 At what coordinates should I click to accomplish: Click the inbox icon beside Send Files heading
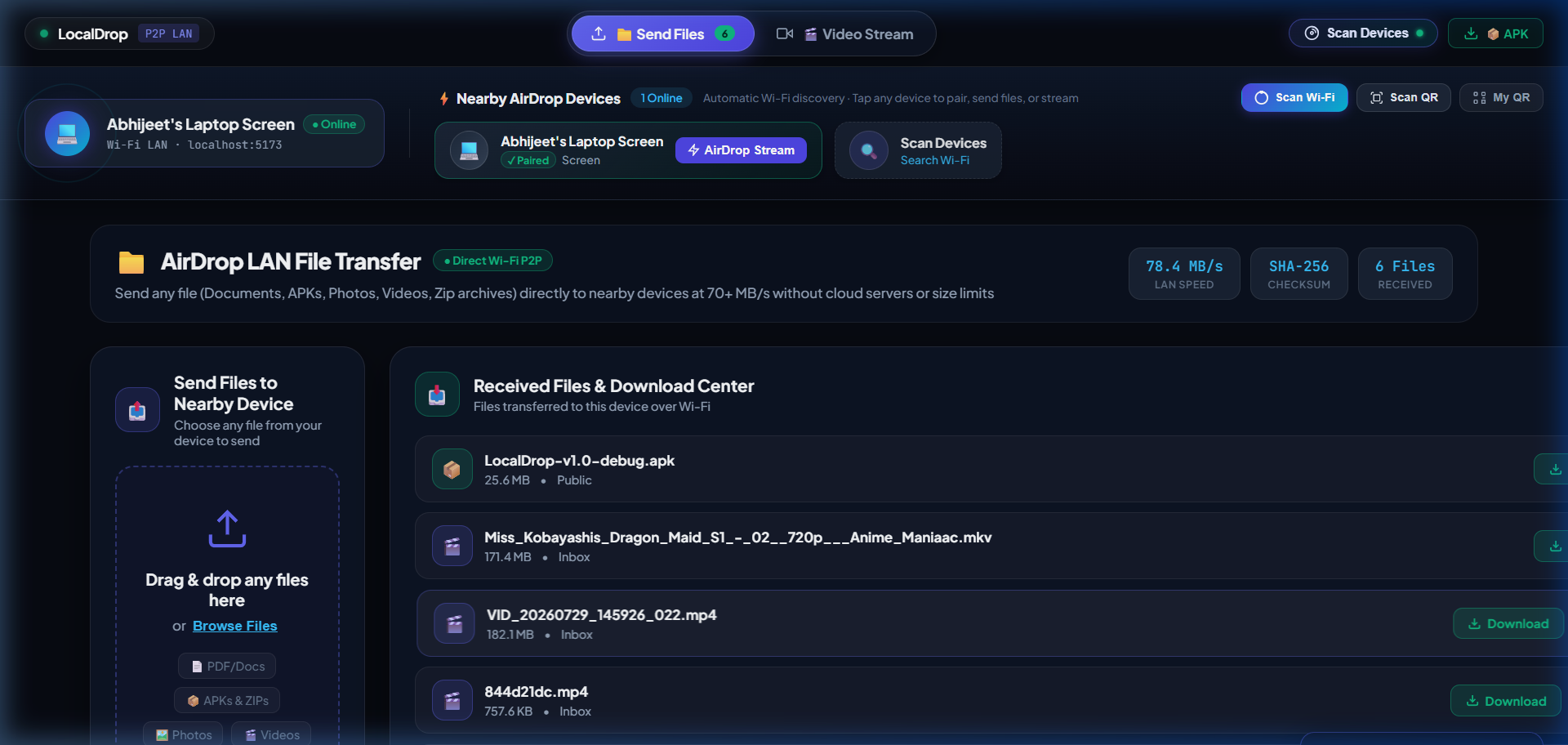(137, 410)
